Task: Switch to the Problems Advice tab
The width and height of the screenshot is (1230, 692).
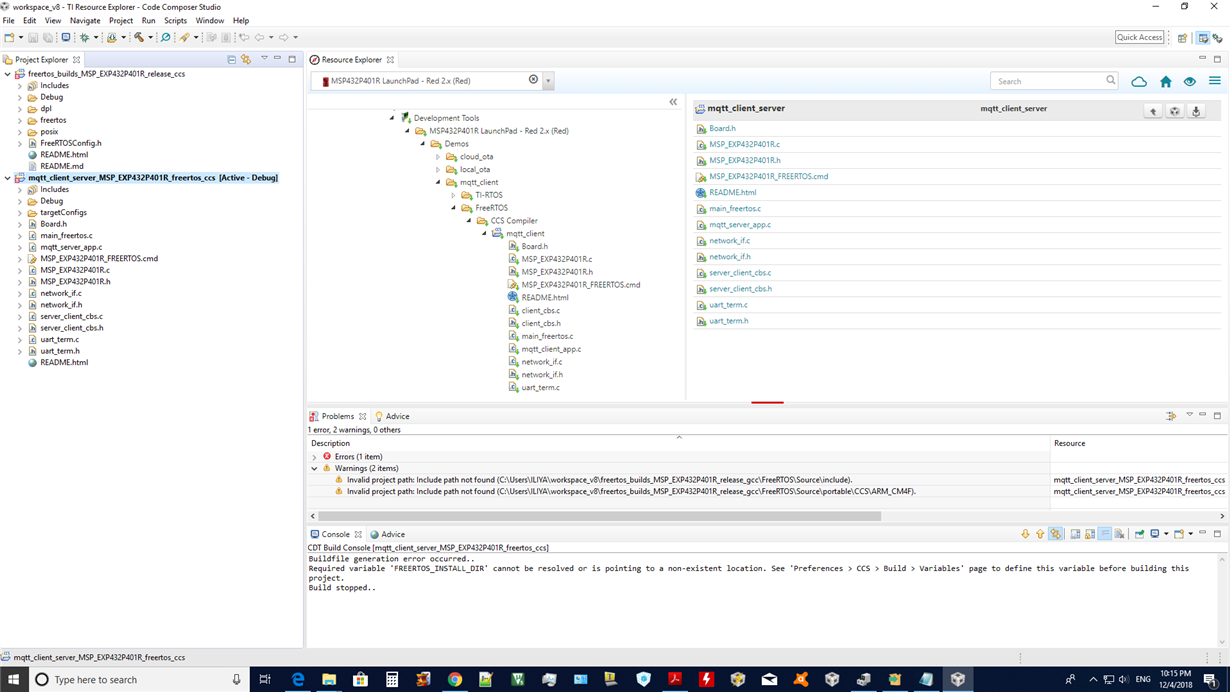Action: (391, 416)
